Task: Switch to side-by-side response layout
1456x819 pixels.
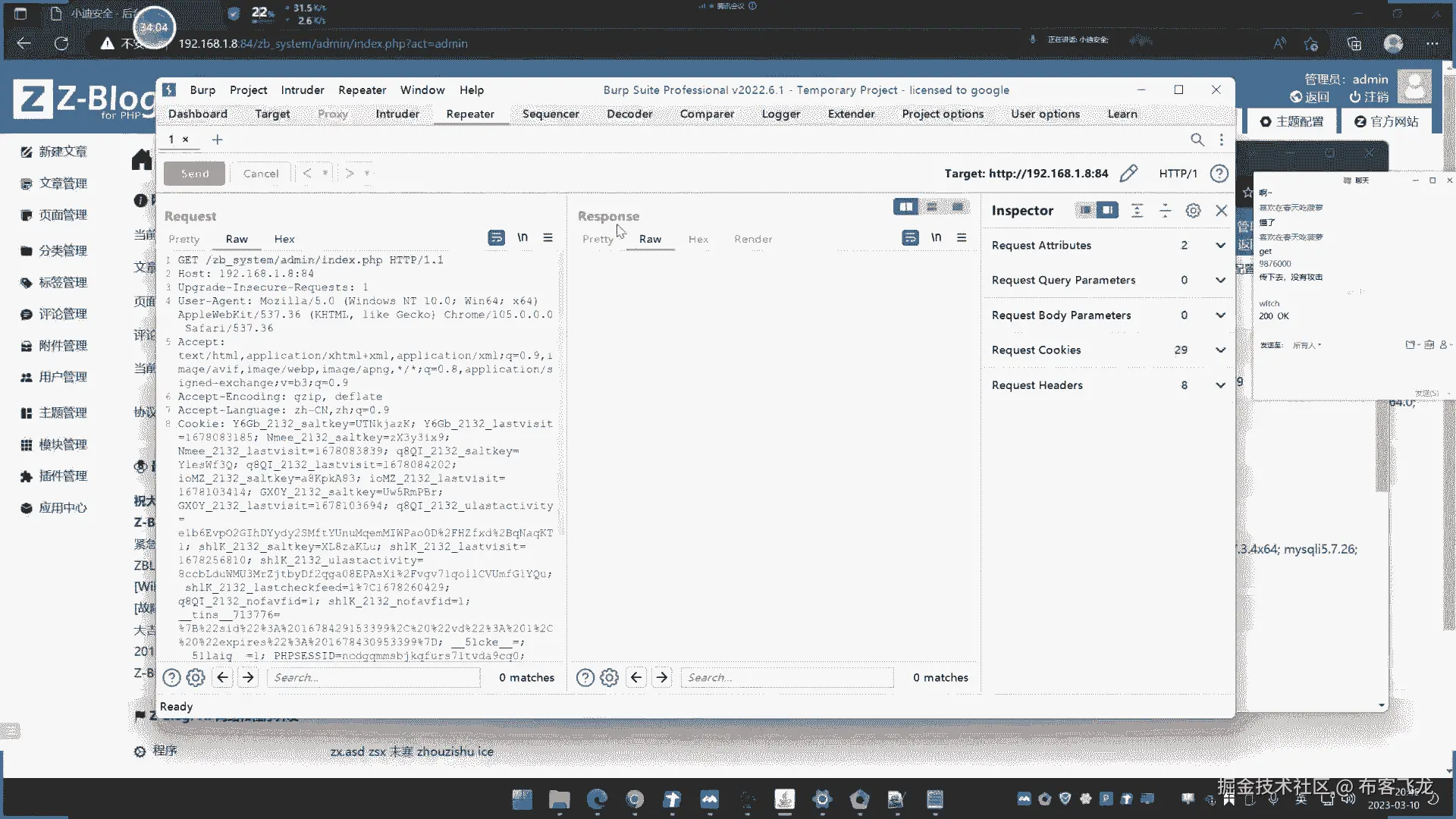Action: [x=905, y=207]
